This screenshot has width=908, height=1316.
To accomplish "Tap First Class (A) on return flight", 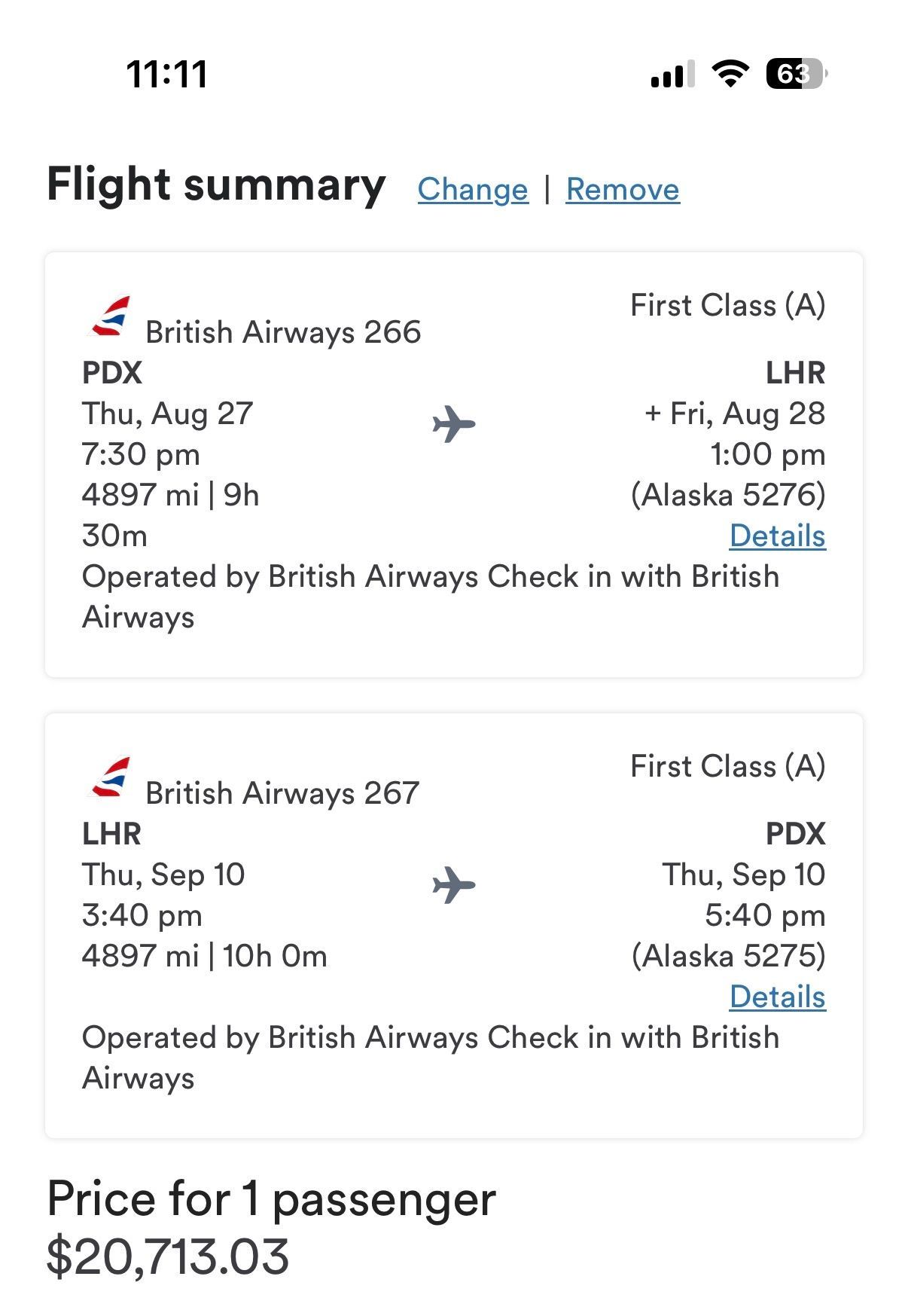I will click(727, 766).
